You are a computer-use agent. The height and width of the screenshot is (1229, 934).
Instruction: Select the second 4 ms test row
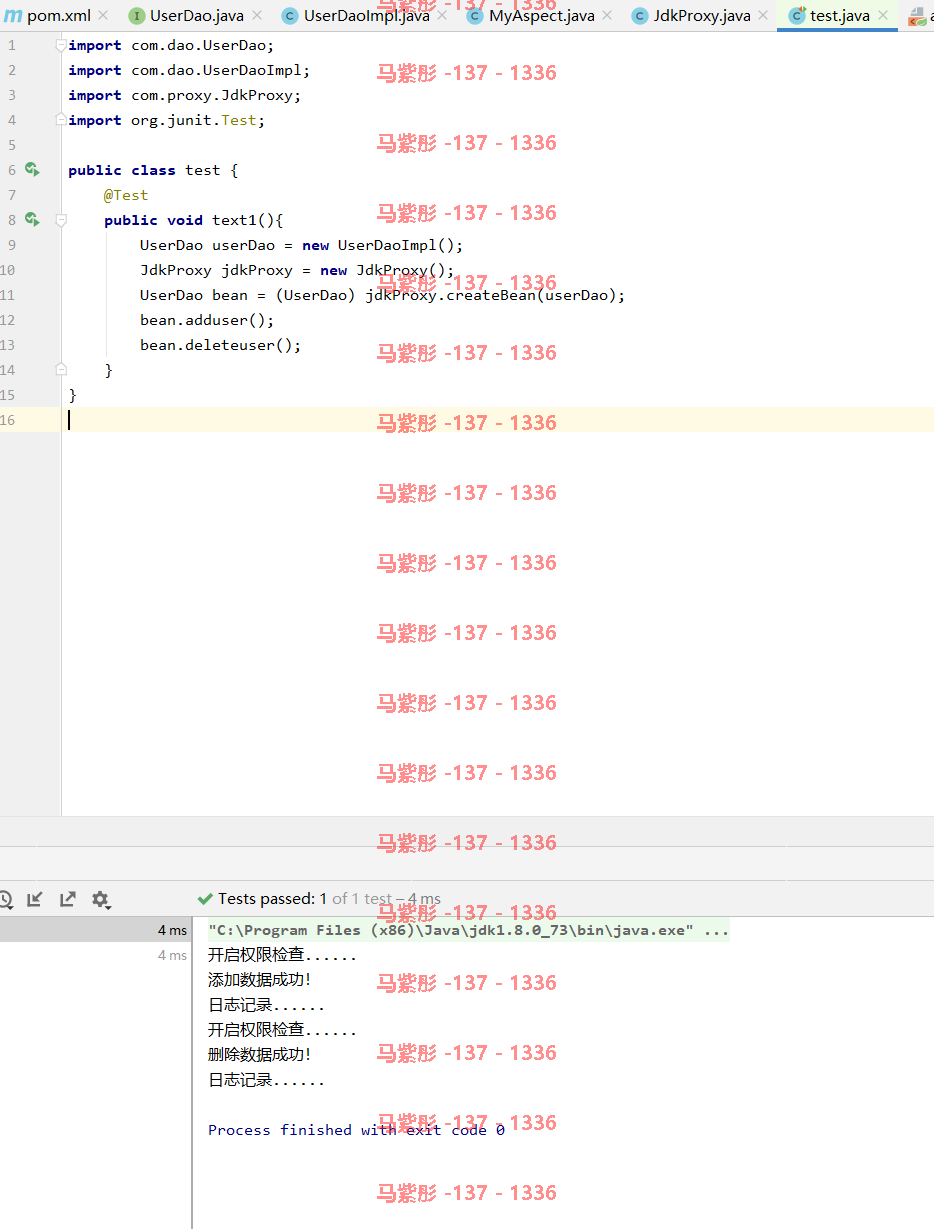coord(96,955)
